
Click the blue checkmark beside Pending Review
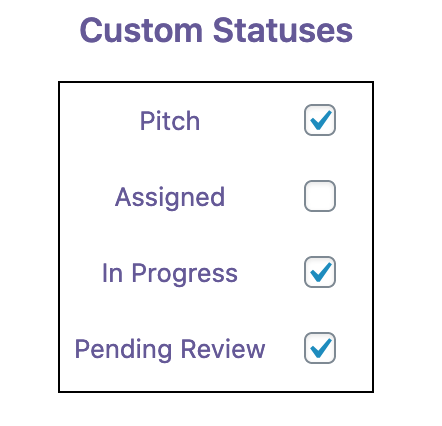click(321, 348)
